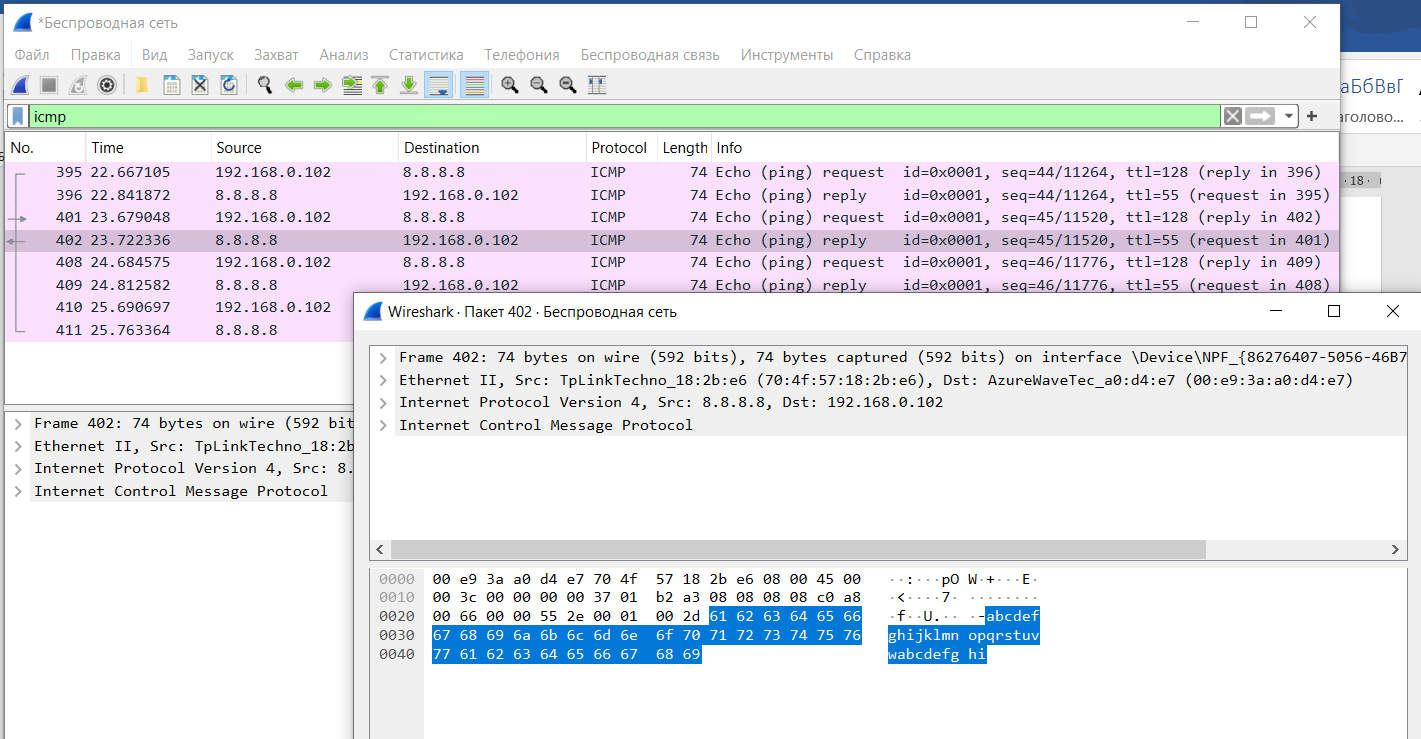Image resolution: width=1421 pixels, height=739 pixels.
Task: Expand Internet Protocol Version 4 in main pane
Action: tap(18, 468)
